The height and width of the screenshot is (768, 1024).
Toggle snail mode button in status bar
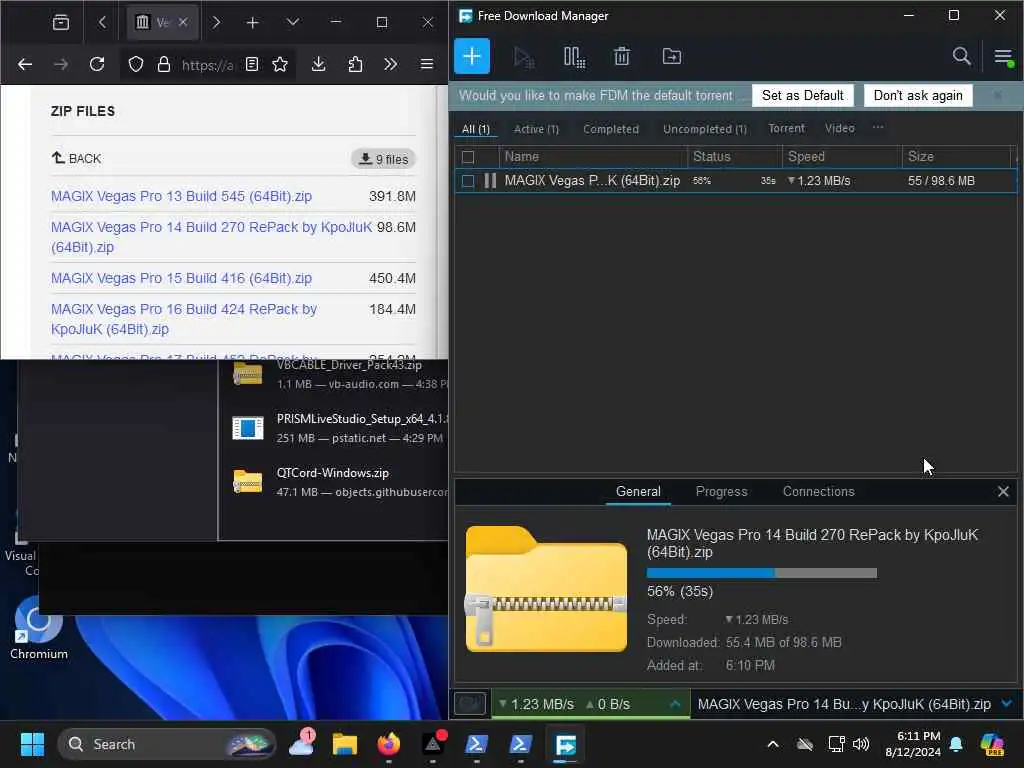click(470, 704)
